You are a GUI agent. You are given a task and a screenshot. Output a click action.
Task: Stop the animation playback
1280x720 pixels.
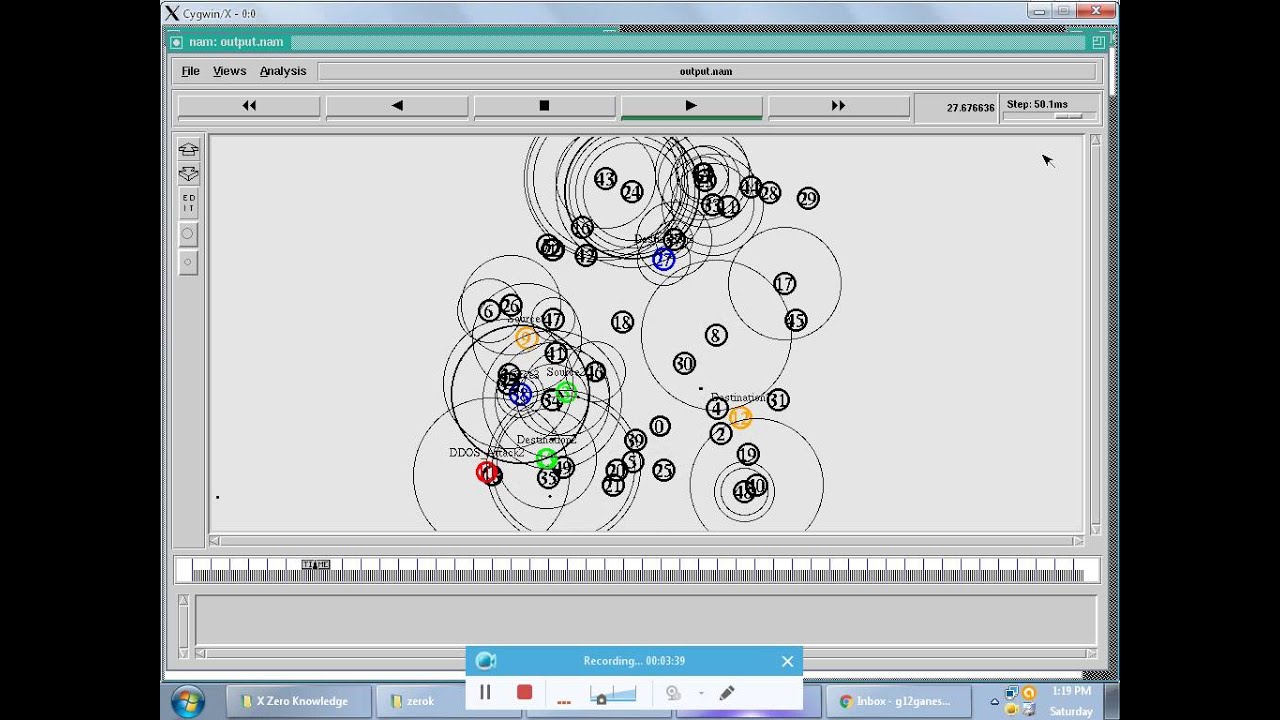pos(544,106)
